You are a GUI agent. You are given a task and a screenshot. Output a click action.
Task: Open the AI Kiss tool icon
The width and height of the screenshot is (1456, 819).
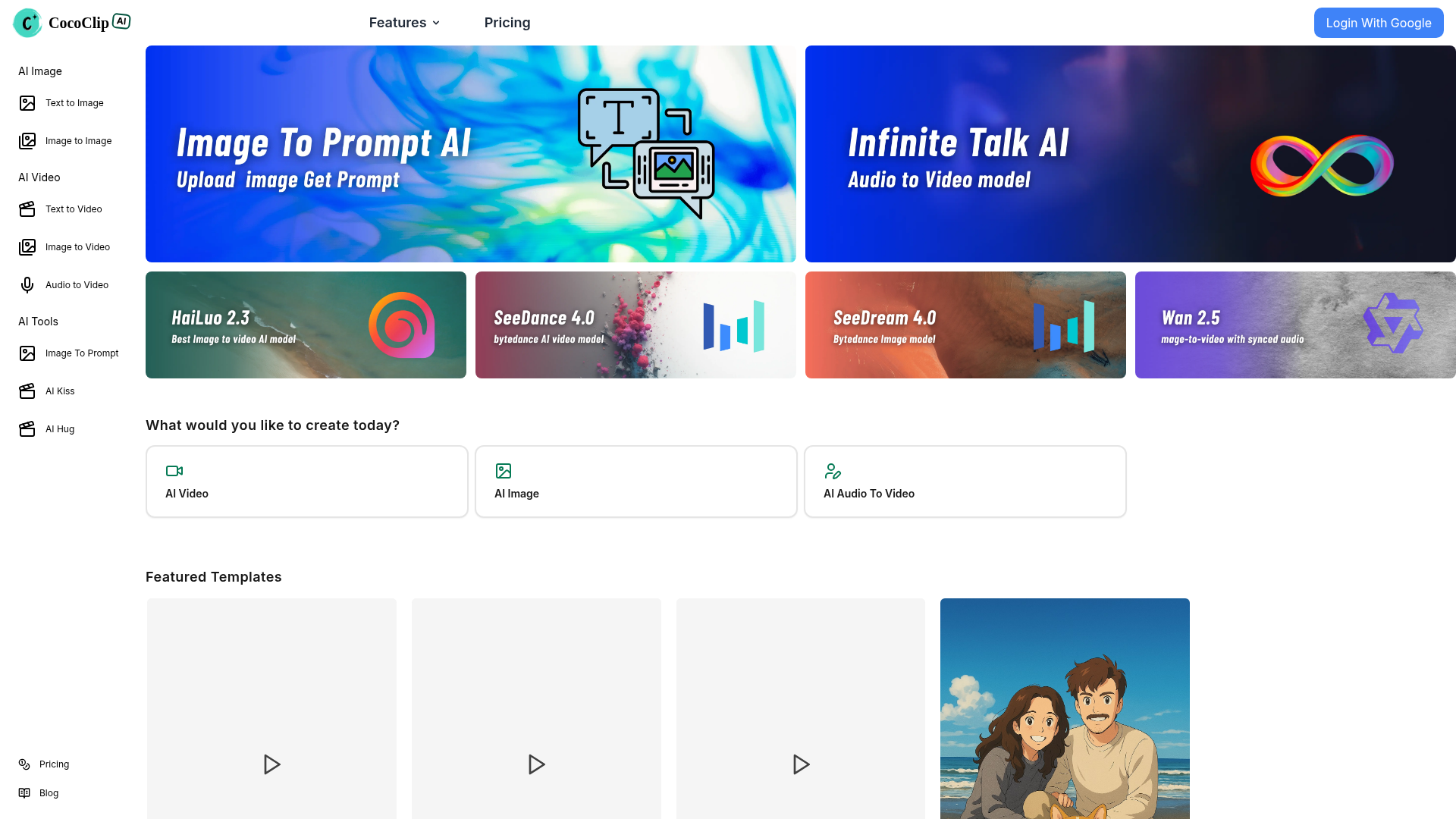coord(27,391)
